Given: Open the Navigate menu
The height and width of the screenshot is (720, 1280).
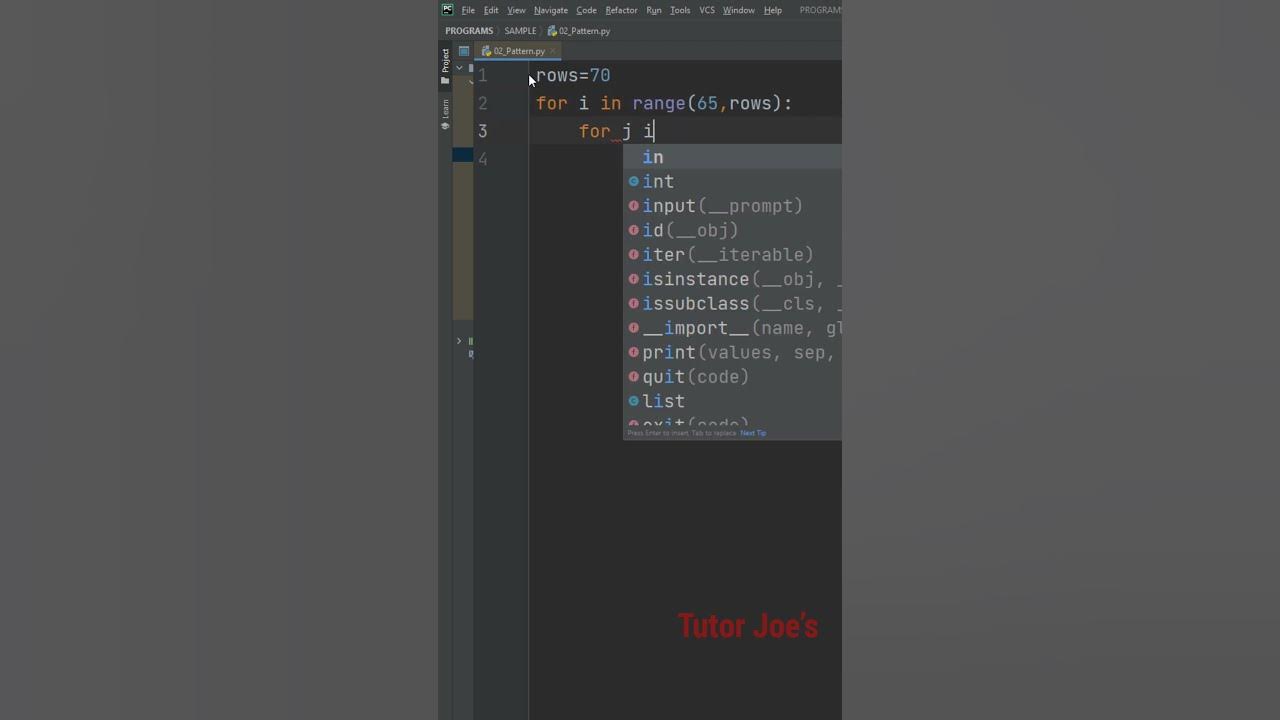Looking at the screenshot, I should click(551, 10).
